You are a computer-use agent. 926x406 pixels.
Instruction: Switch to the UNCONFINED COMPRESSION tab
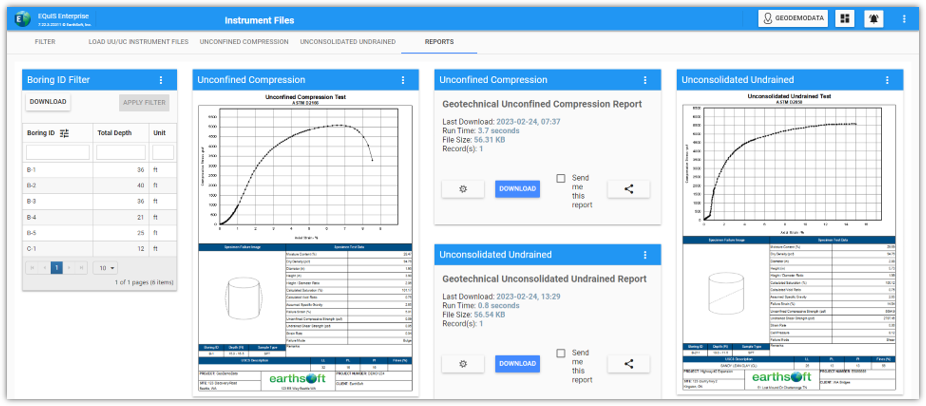(244, 42)
